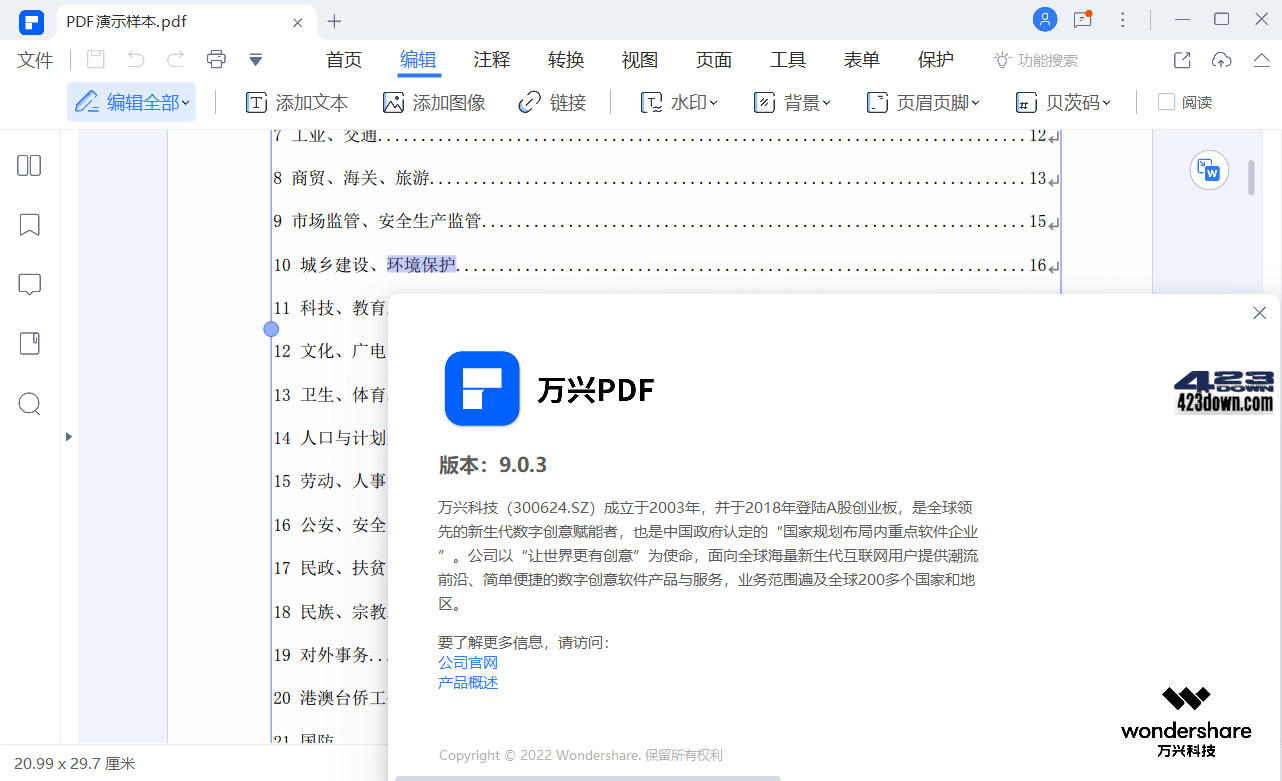Open the search panel
This screenshot has width=1282, height=781.
click(x=29, y=404)
